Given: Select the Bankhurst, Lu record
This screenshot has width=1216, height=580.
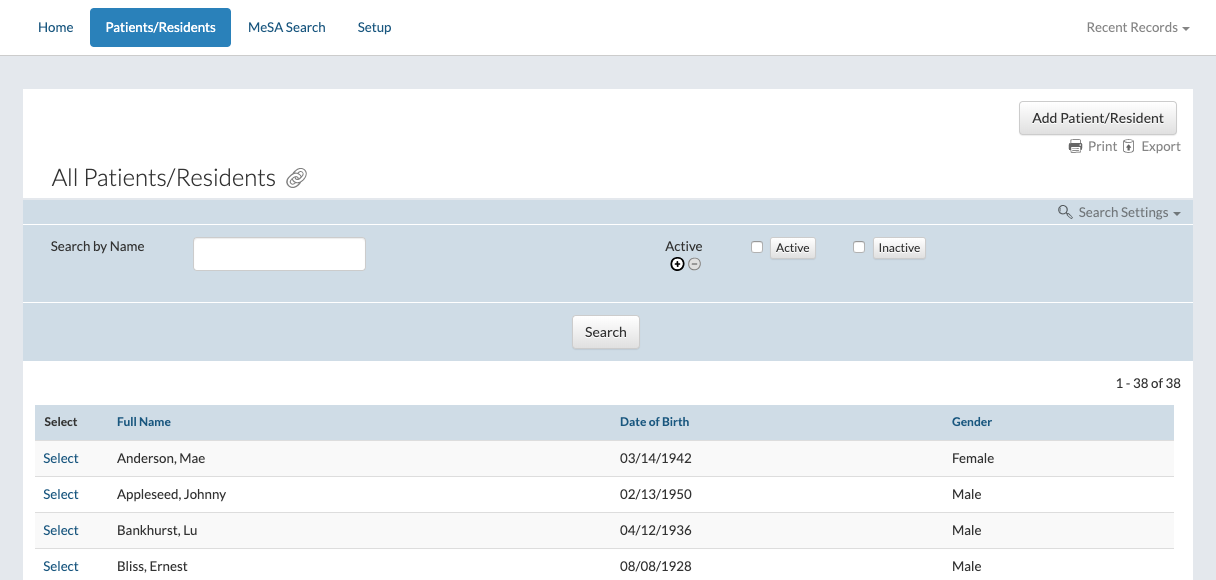Looking at the screenshot, I should tap(61, 530).
